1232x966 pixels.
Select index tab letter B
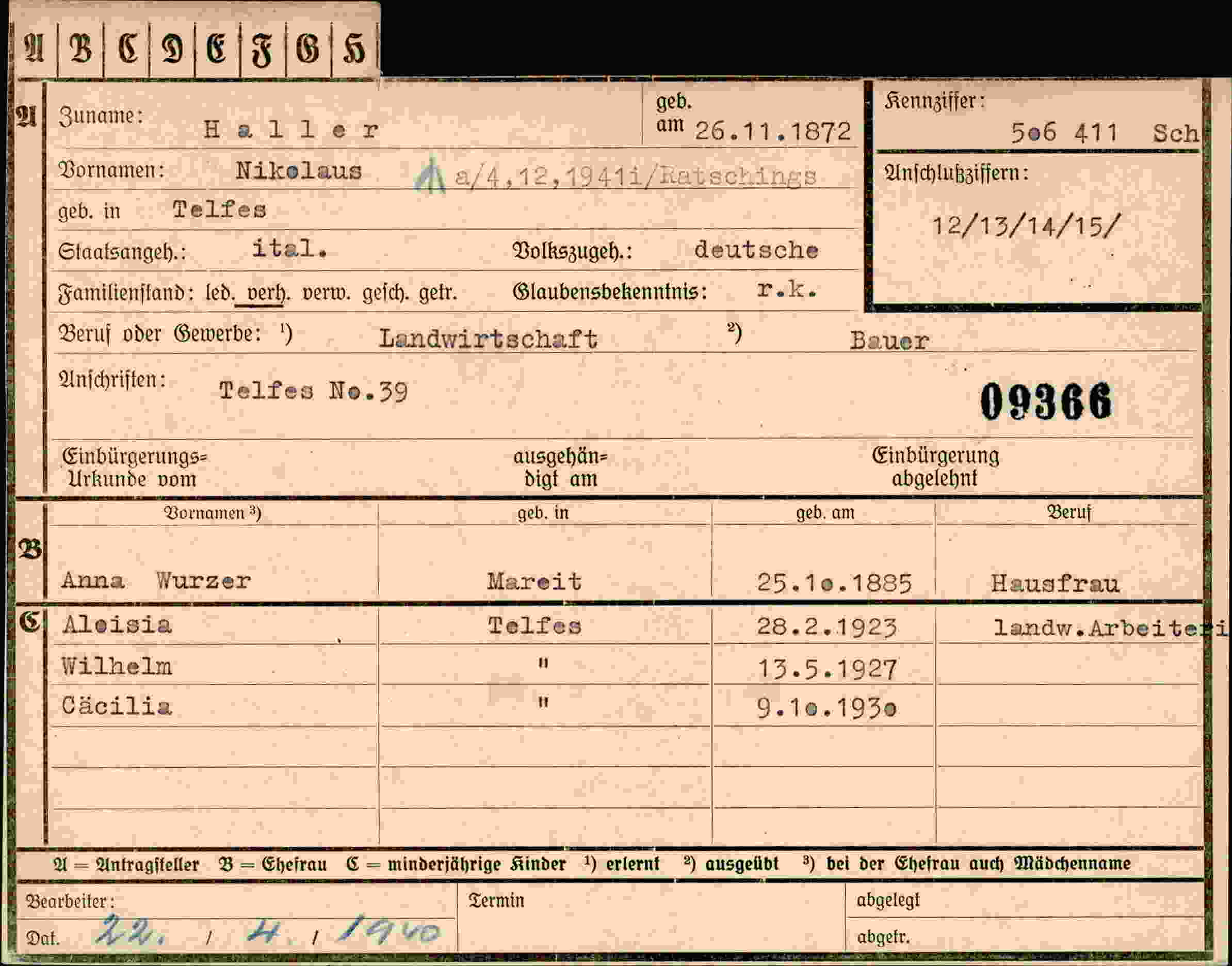[x=80, y=48]
